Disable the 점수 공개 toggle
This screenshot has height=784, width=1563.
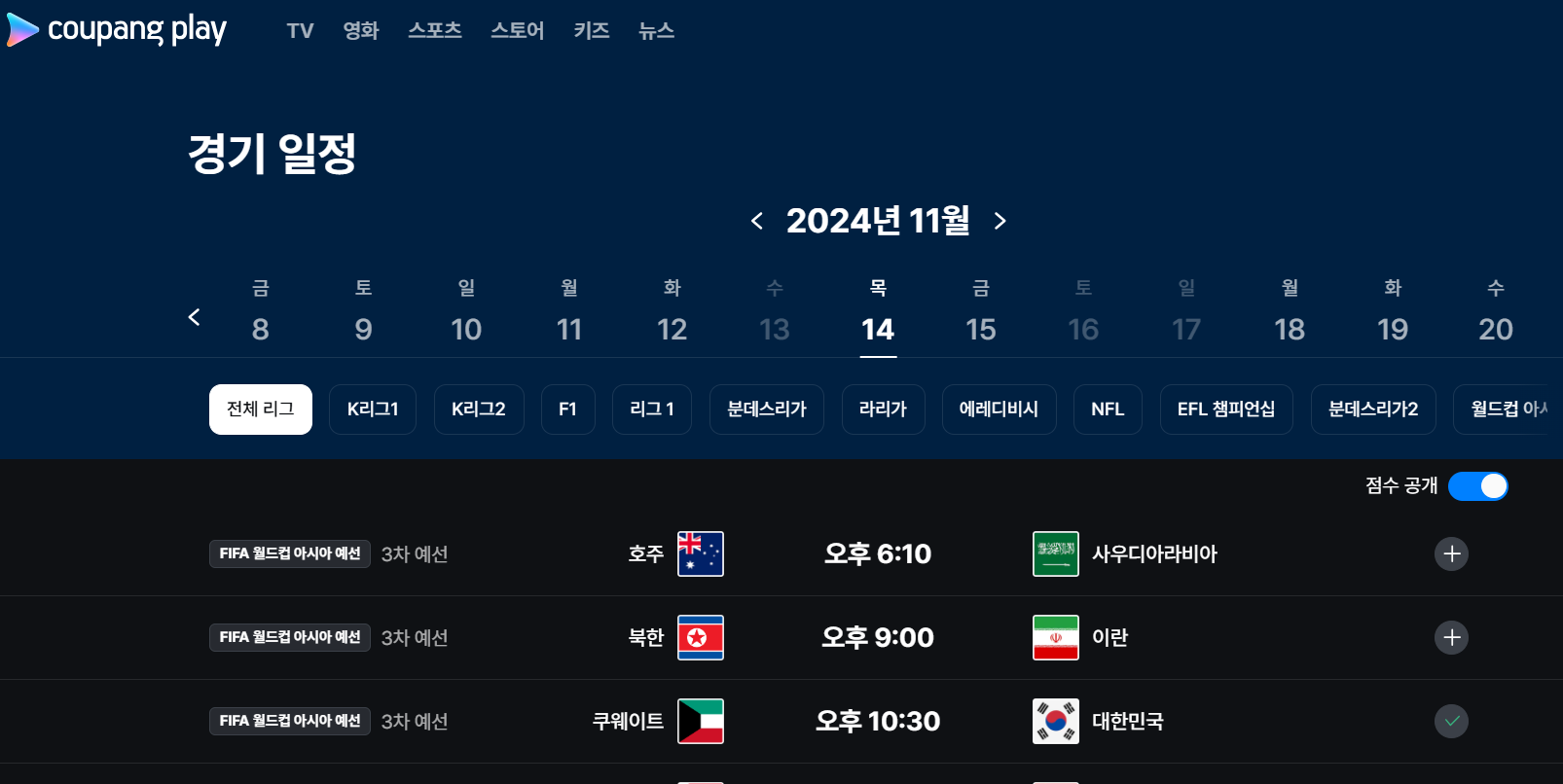coord(1478,486)
